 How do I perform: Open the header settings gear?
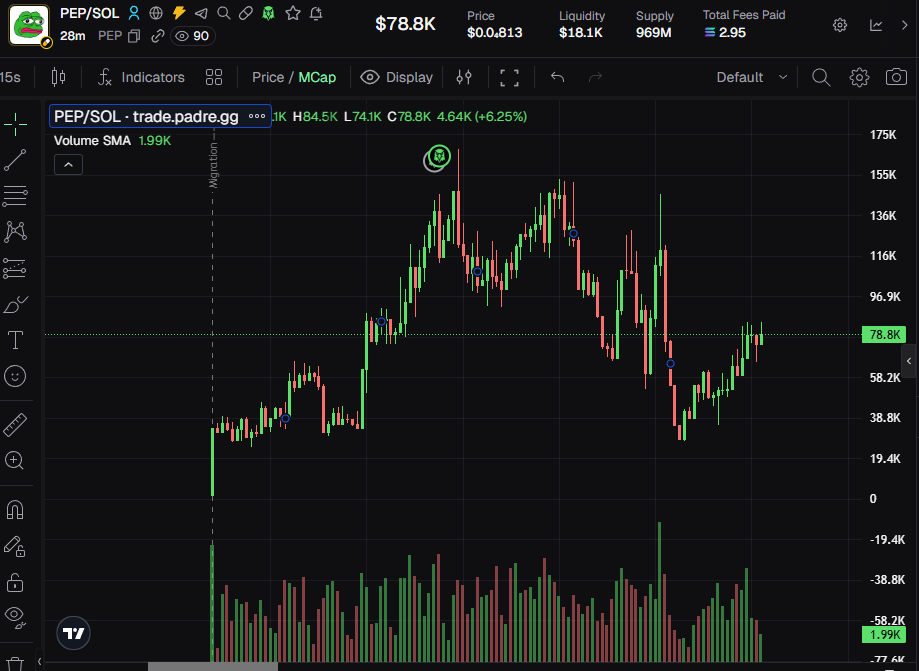click(840, 25)
